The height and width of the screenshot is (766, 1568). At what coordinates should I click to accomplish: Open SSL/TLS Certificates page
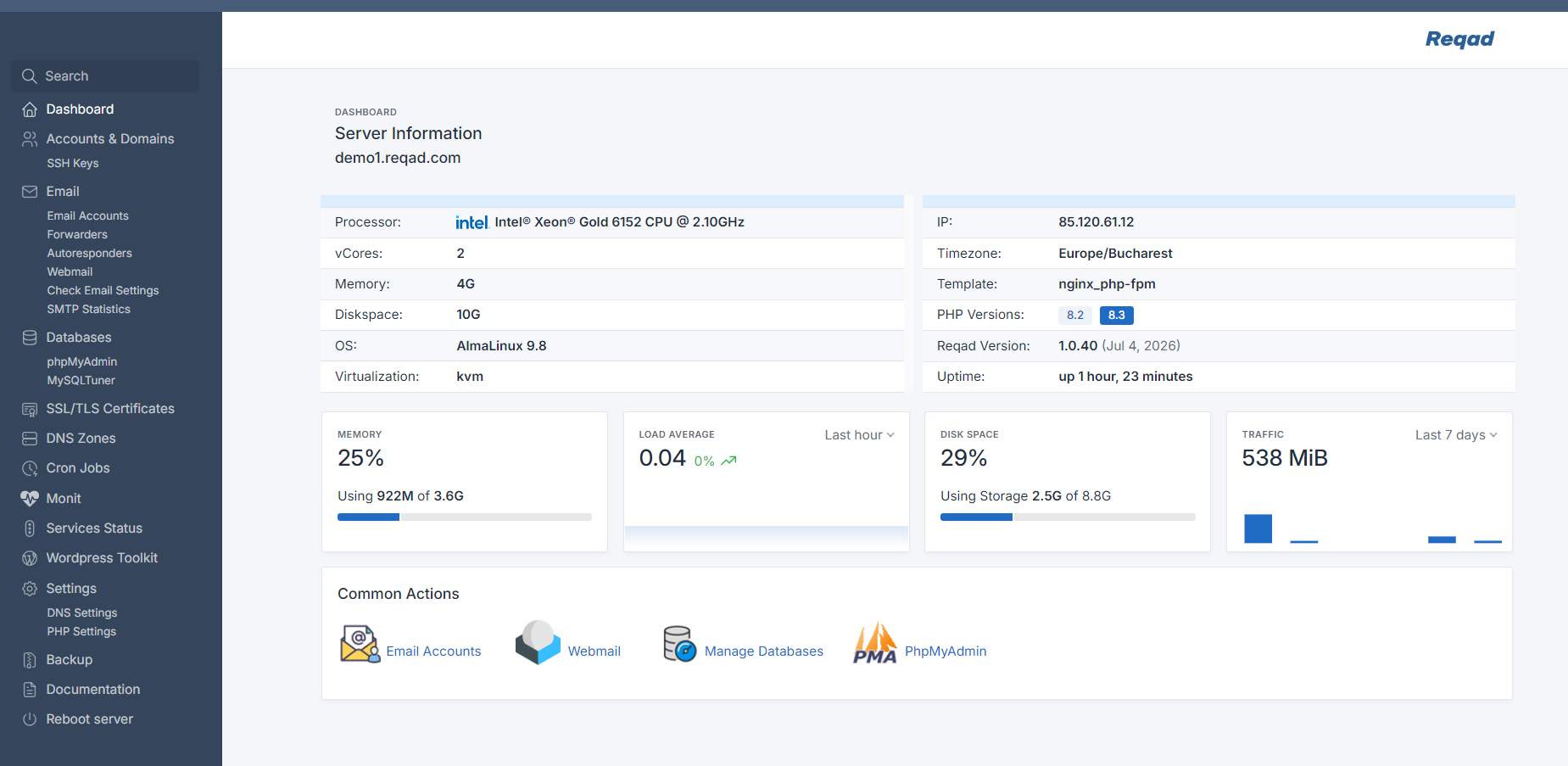(x=110, y=409)
